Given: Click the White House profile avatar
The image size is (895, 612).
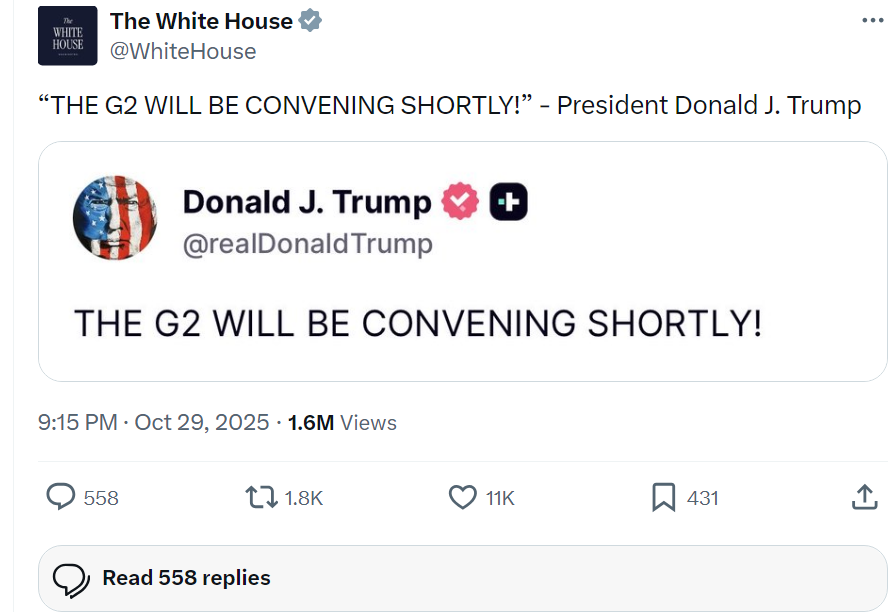Looking at the screenshot, I should click(x=68, y=36).
